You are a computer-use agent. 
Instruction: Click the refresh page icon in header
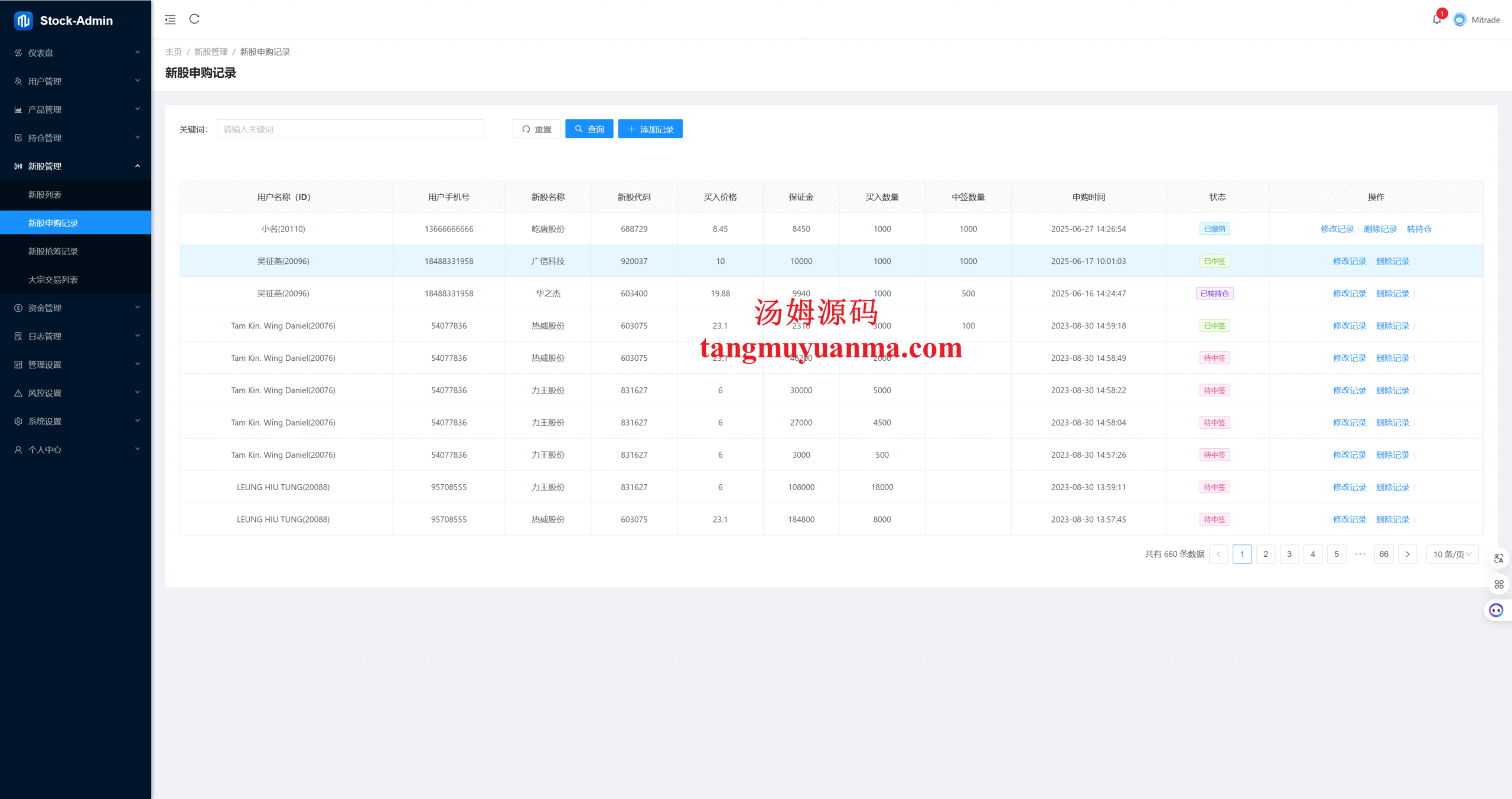click(x=194, y=19)
